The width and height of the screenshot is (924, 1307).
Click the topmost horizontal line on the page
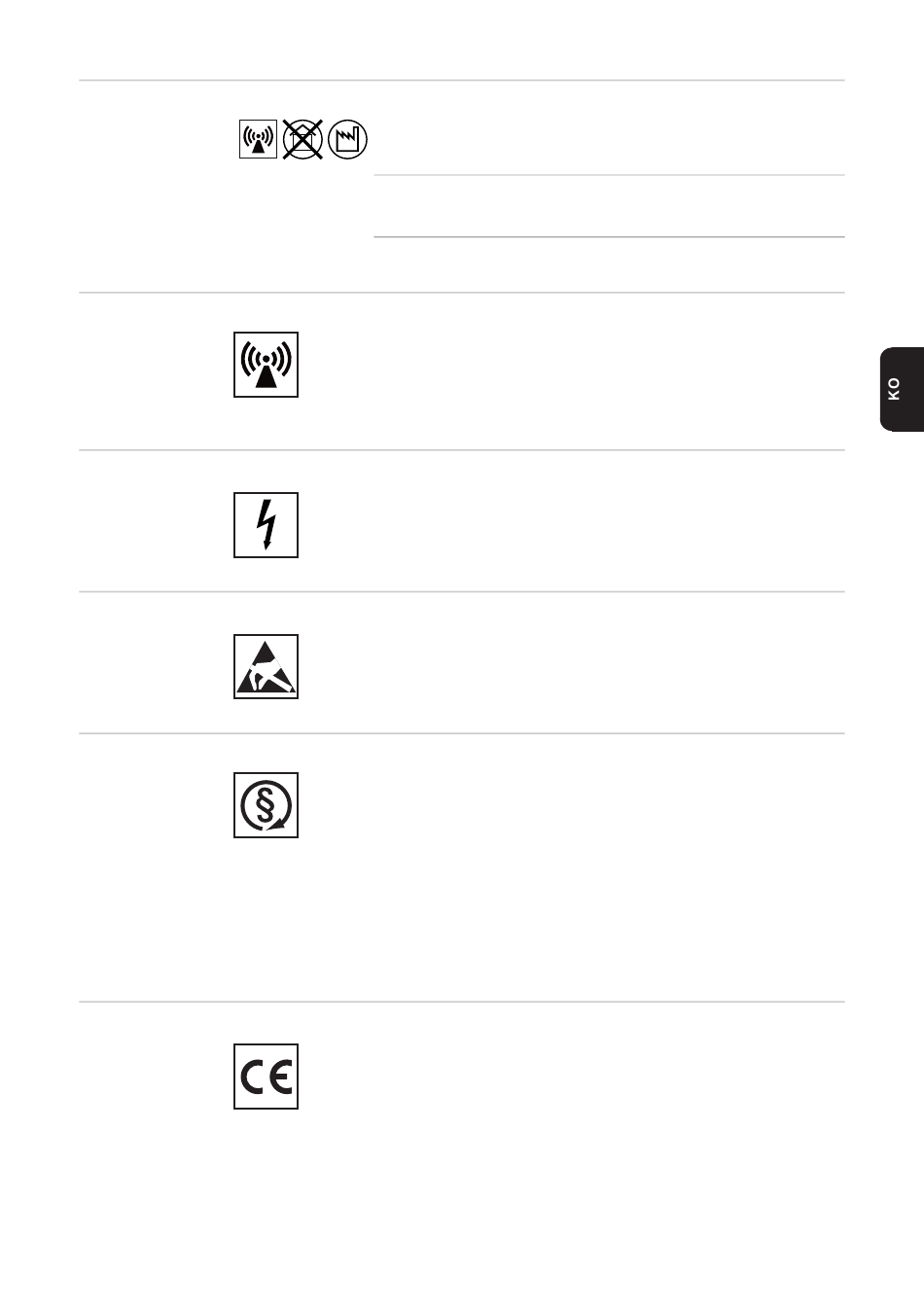461,81
